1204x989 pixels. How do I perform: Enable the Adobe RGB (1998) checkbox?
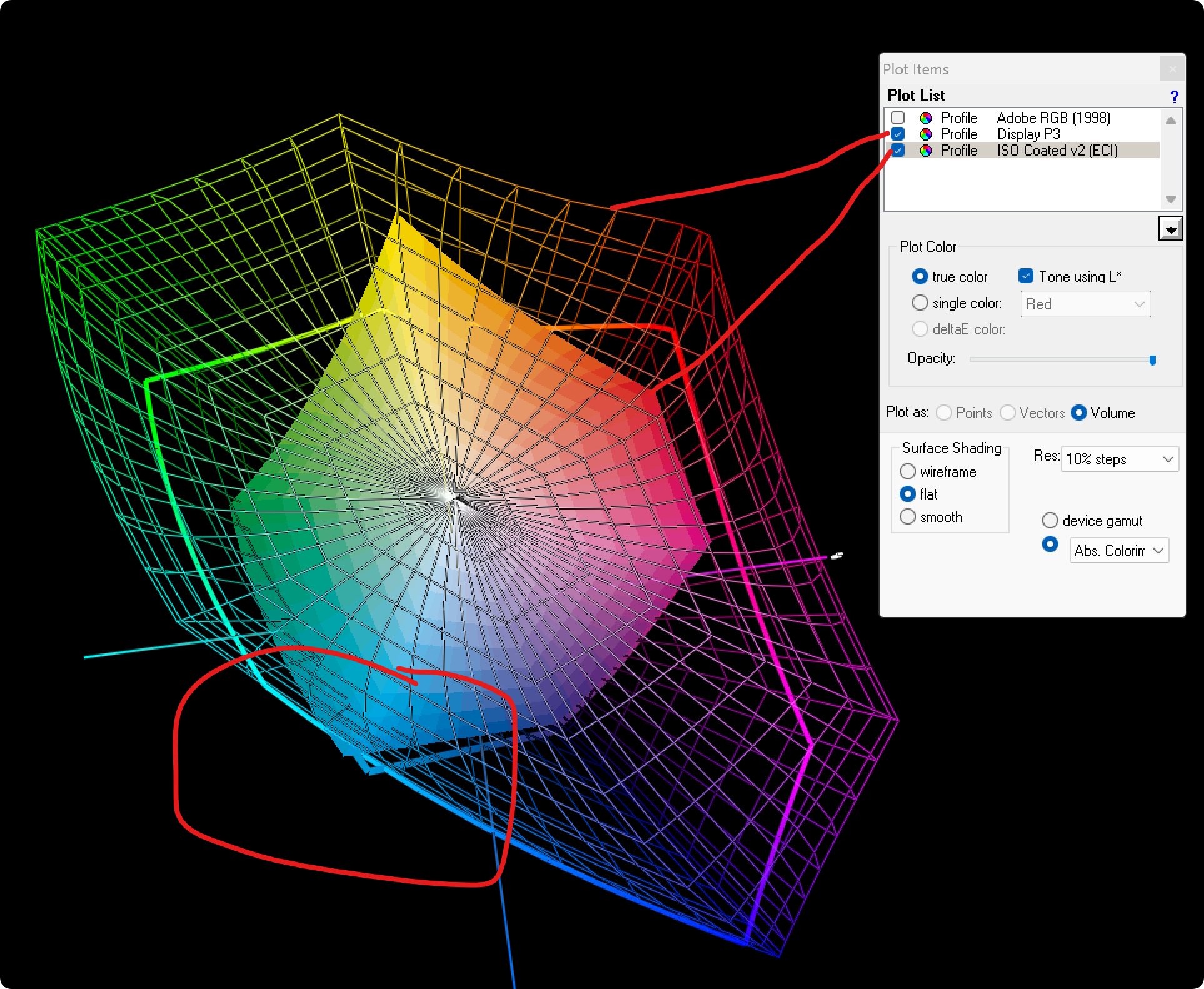pos(898,118)
